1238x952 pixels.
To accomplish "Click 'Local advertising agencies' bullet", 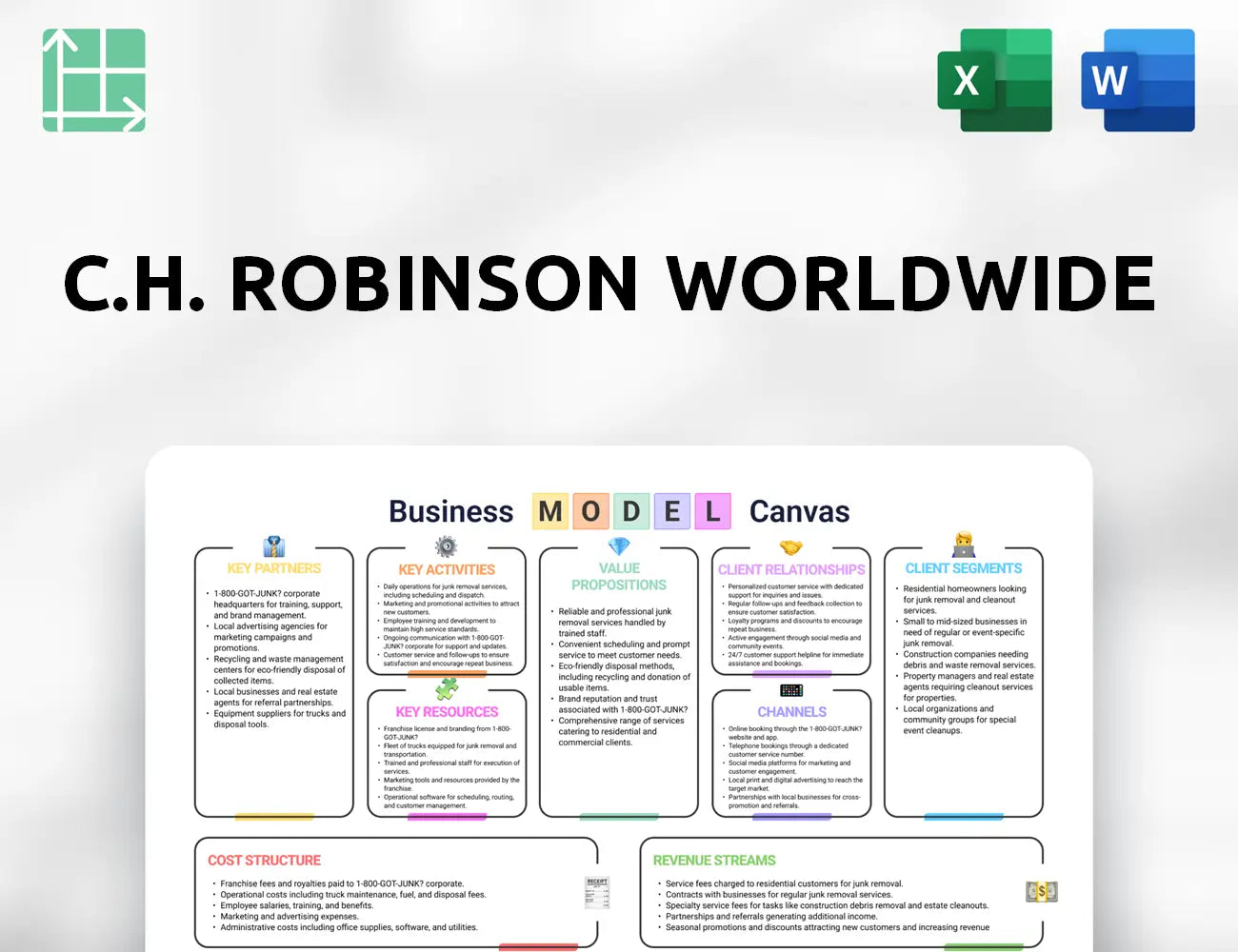I will coord(270,637).
